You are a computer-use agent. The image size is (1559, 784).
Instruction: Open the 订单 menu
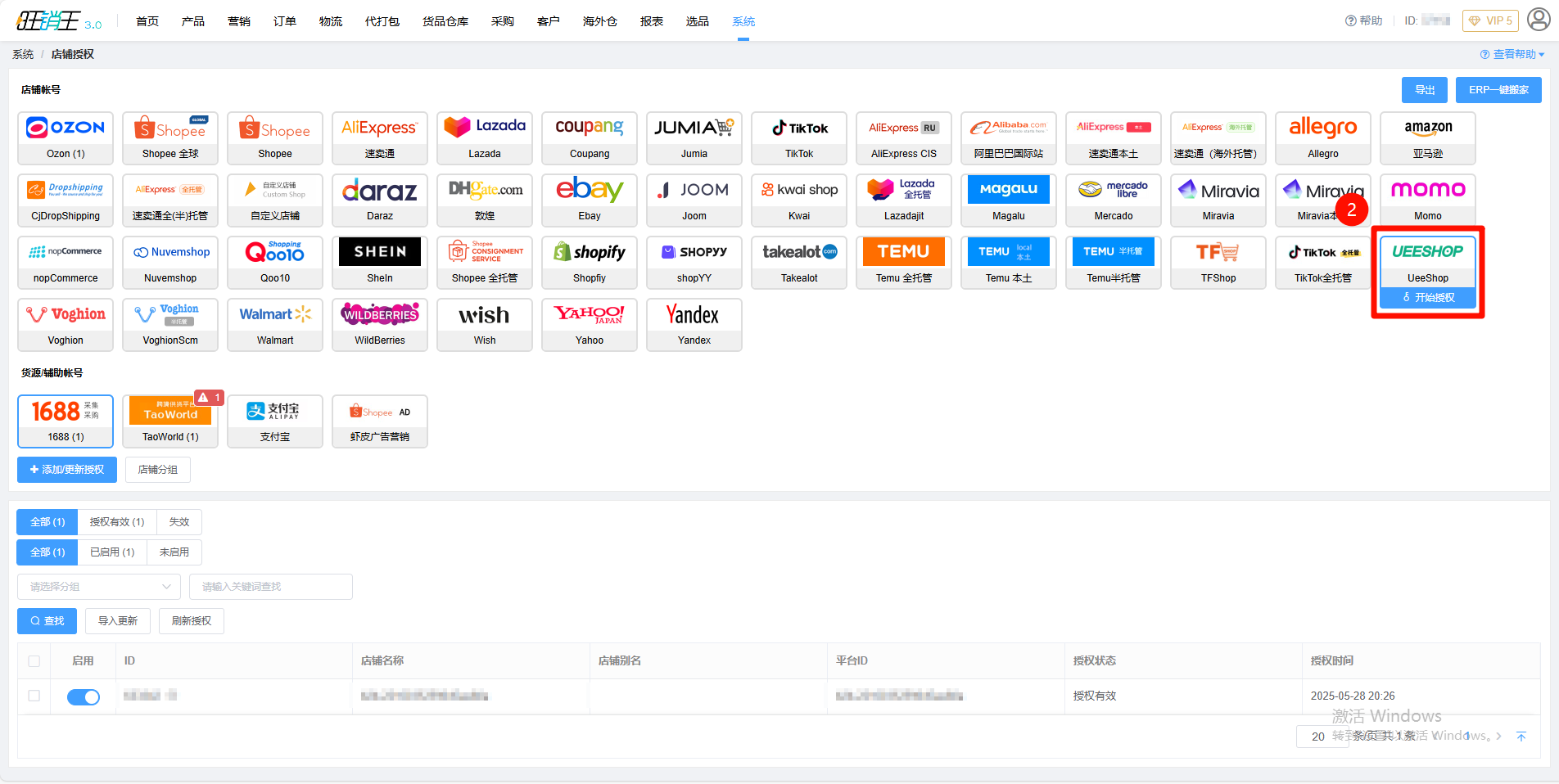(x=285, y=21)
